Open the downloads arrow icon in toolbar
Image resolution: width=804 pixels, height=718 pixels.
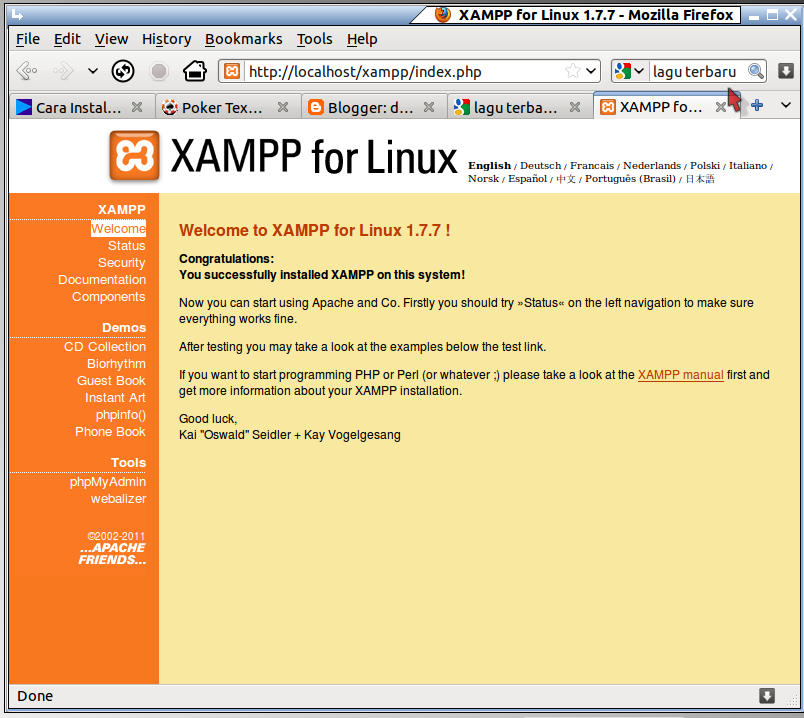click(x=786, y=71)
